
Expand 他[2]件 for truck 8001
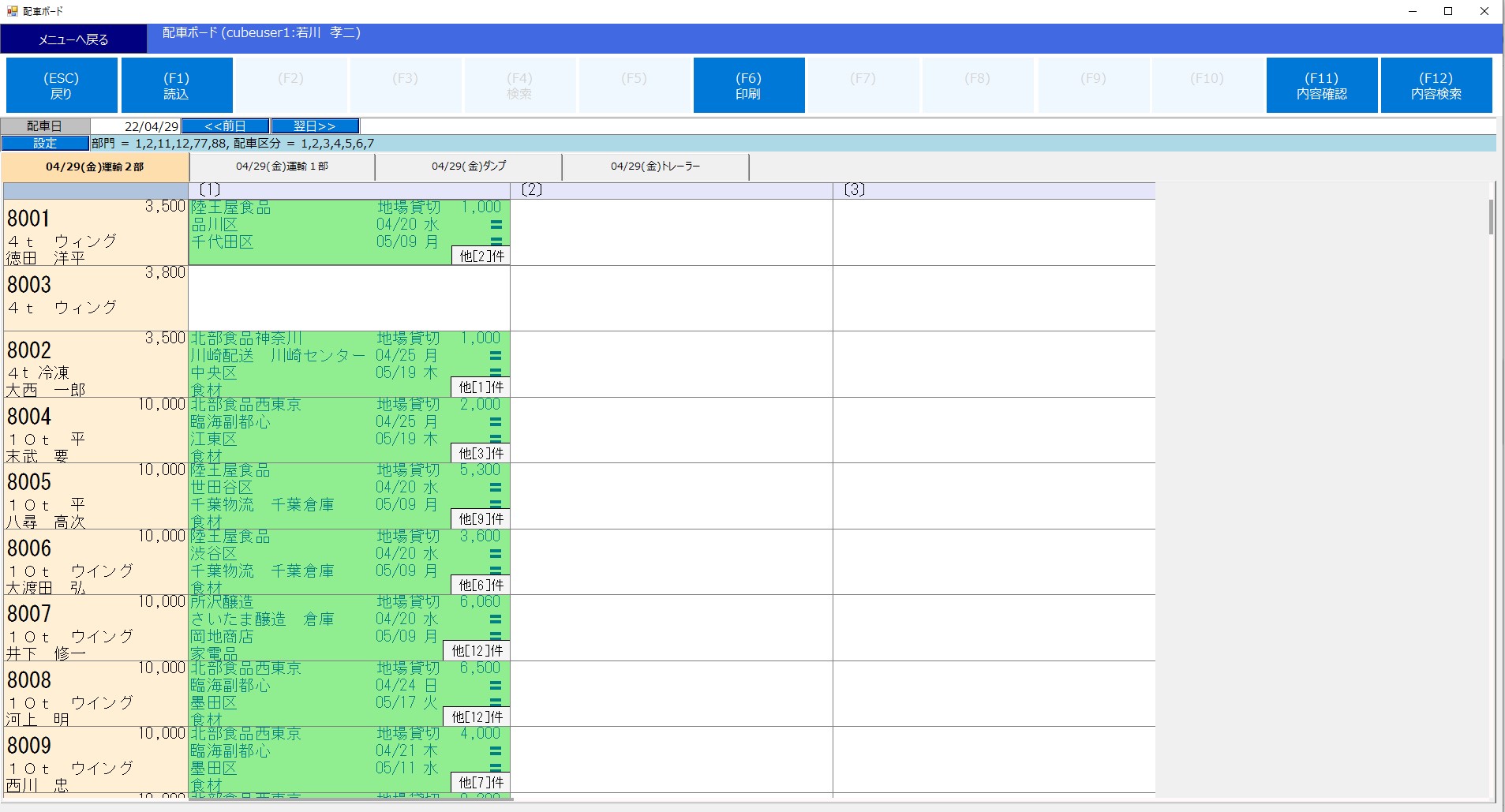tap(481, 256)
